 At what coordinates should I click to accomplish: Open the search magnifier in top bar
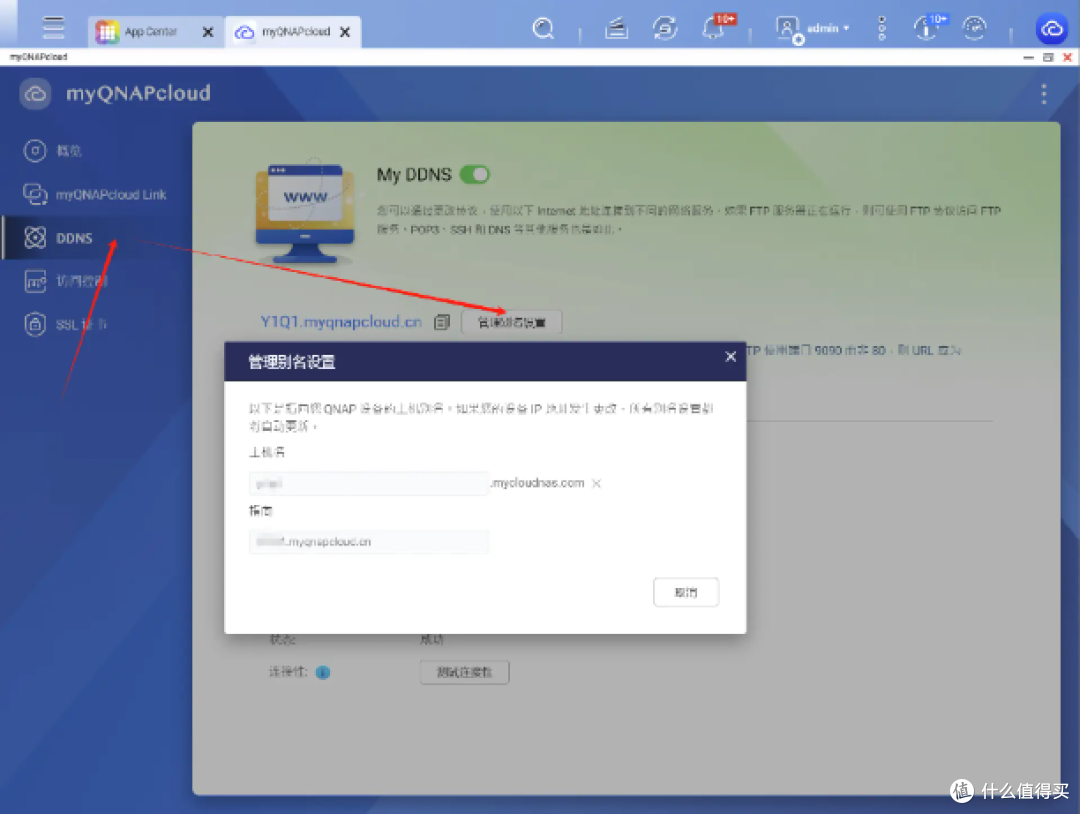coord(543,28)
